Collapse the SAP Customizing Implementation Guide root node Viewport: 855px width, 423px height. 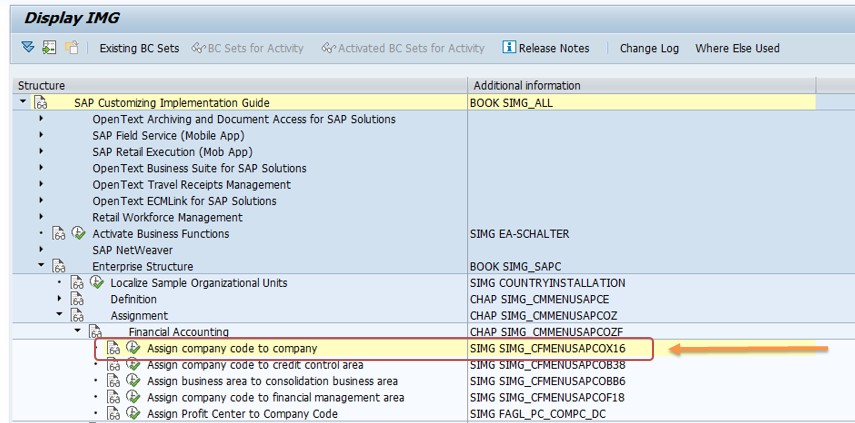(x=23, y=101)
